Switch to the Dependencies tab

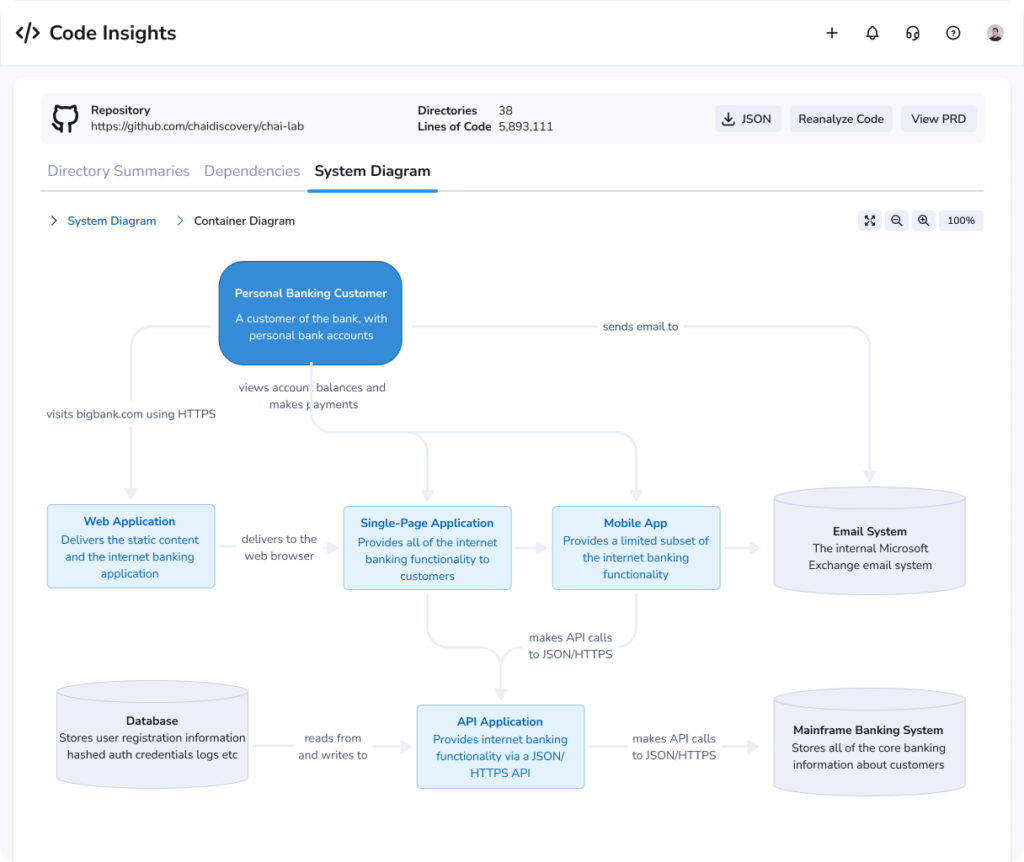[x=252, y=171]
